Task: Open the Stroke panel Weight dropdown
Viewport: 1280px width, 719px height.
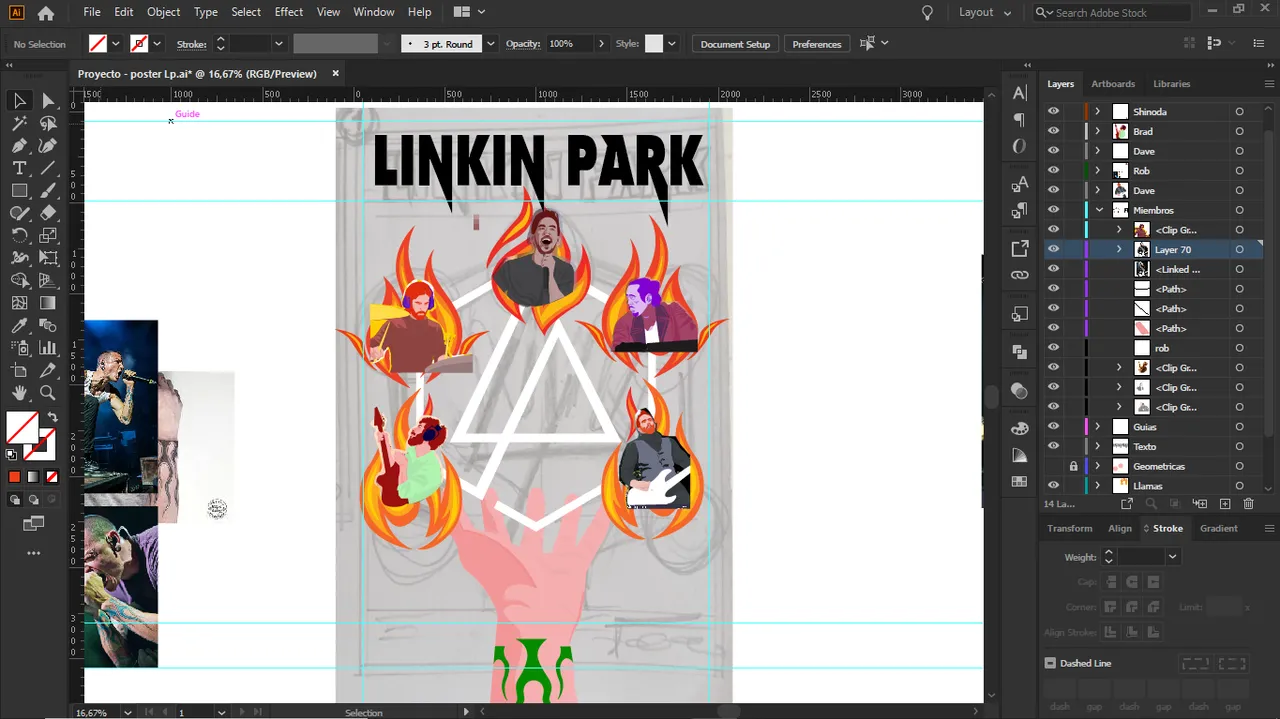Action: tap(1172, 557)
